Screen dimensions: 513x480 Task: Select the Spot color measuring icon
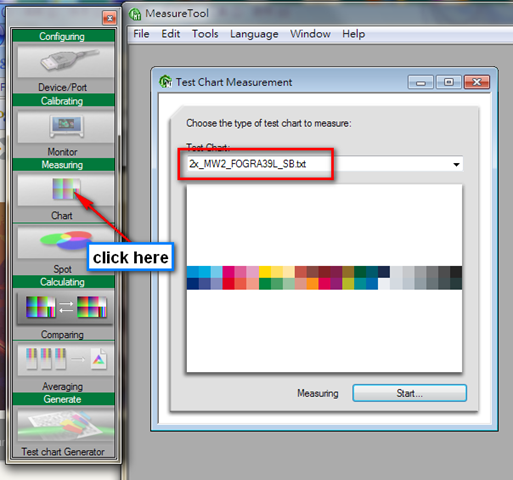click(x=66, y=241)
